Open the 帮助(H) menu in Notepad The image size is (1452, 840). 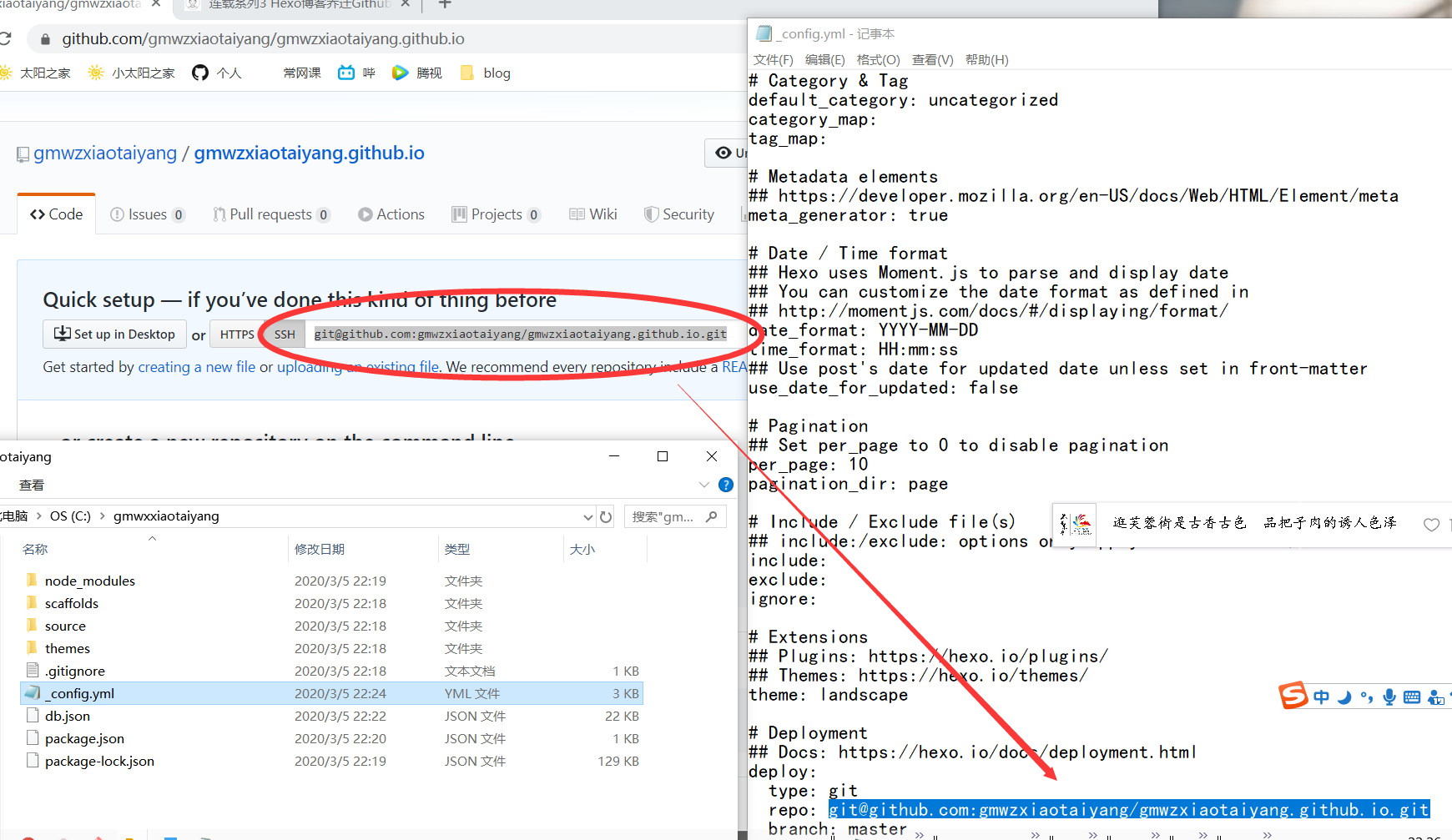point(986,60)
